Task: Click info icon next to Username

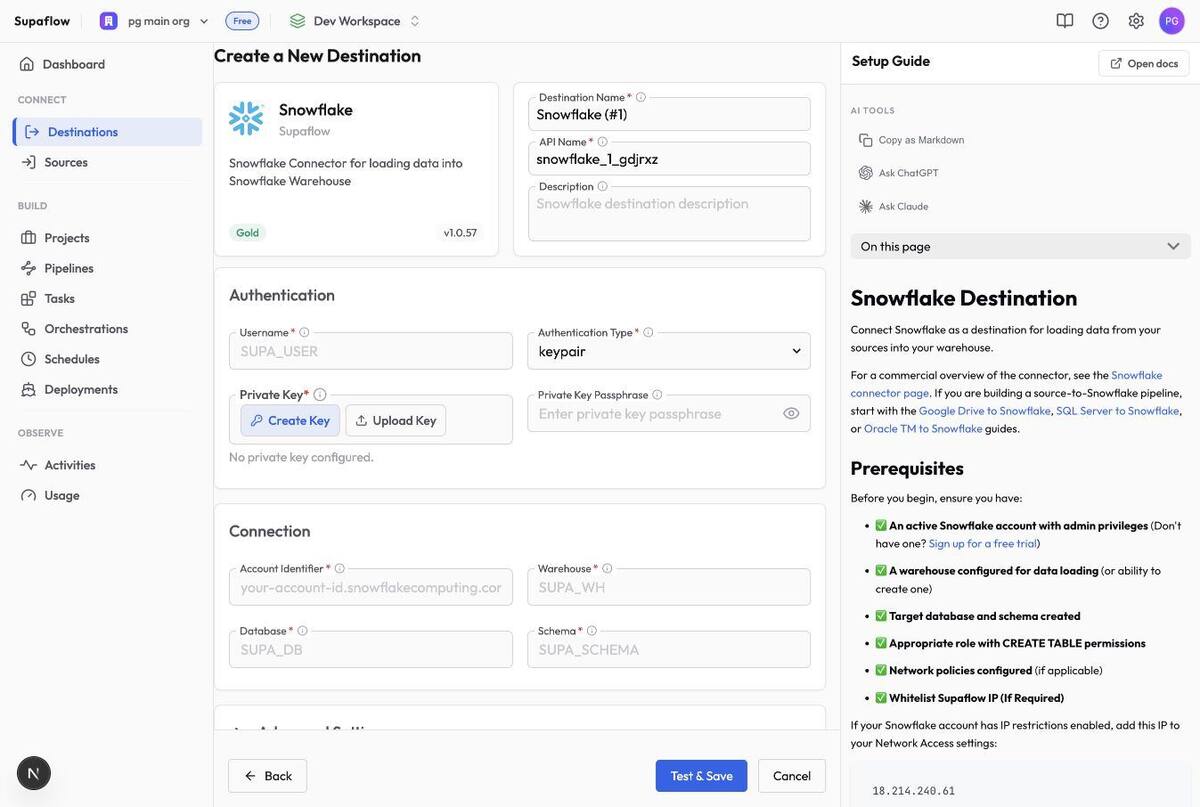Action: pyautogui.click(x=304, y=332)
